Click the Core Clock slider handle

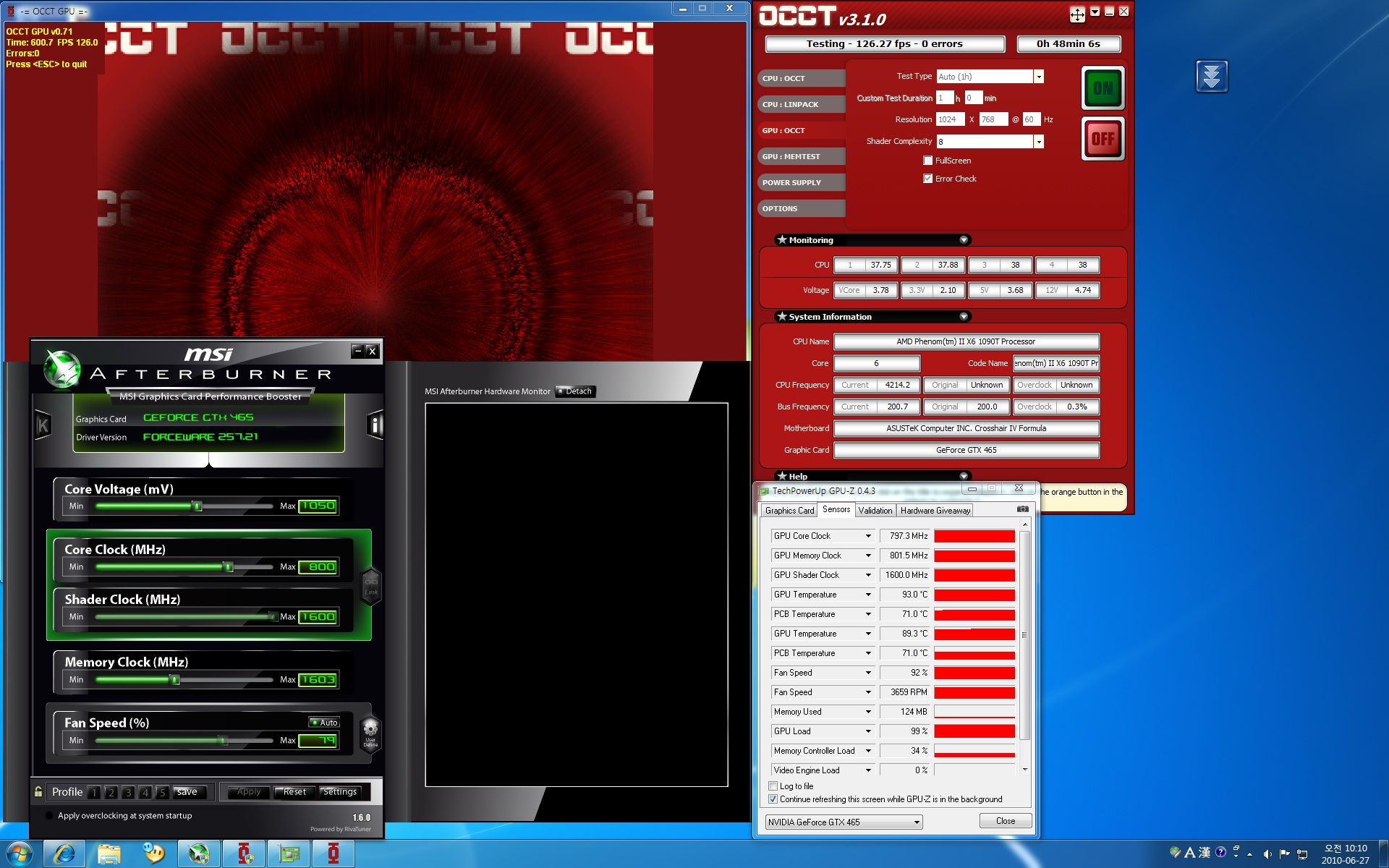229,567
